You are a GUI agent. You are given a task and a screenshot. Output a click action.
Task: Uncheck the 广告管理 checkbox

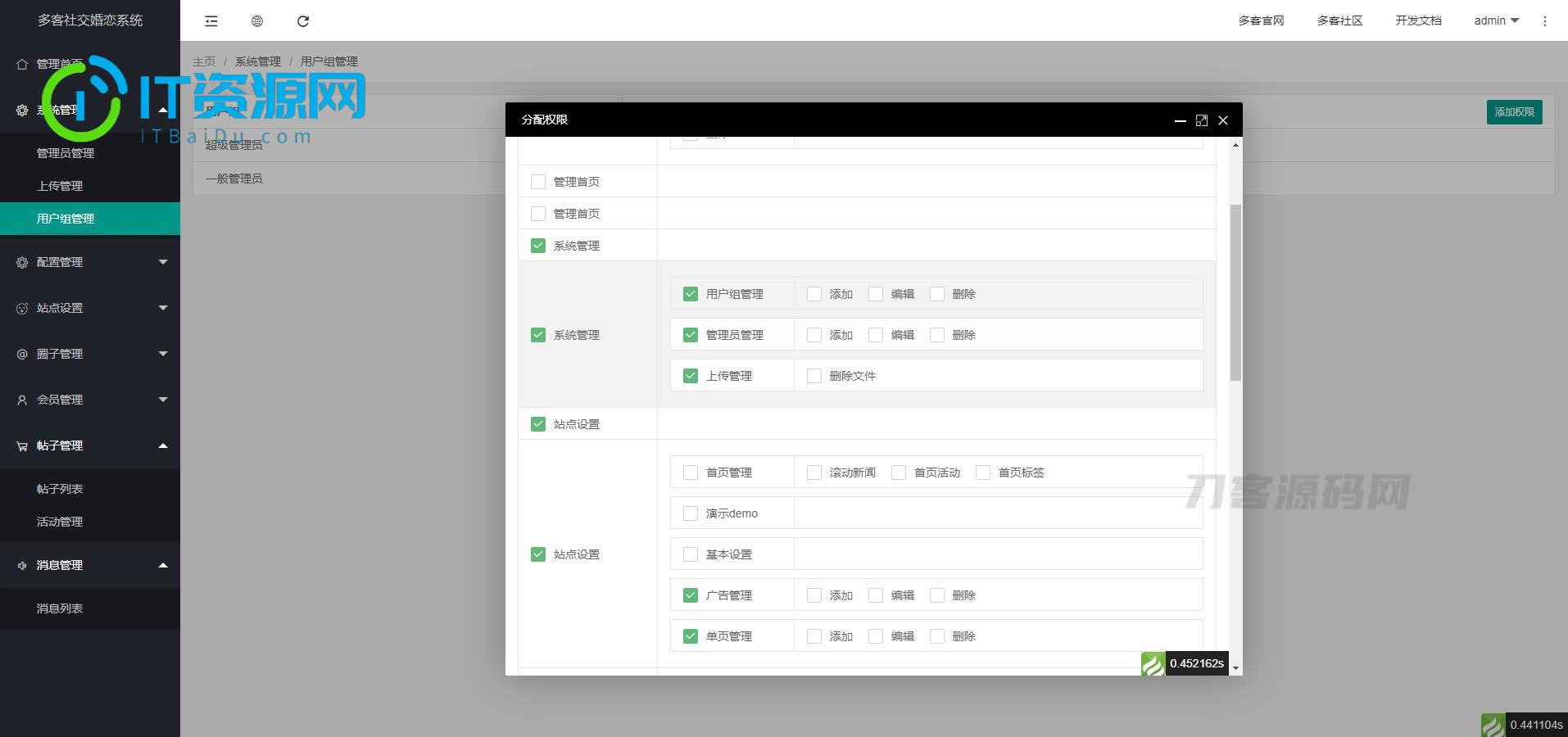click(x=691, y=595)
